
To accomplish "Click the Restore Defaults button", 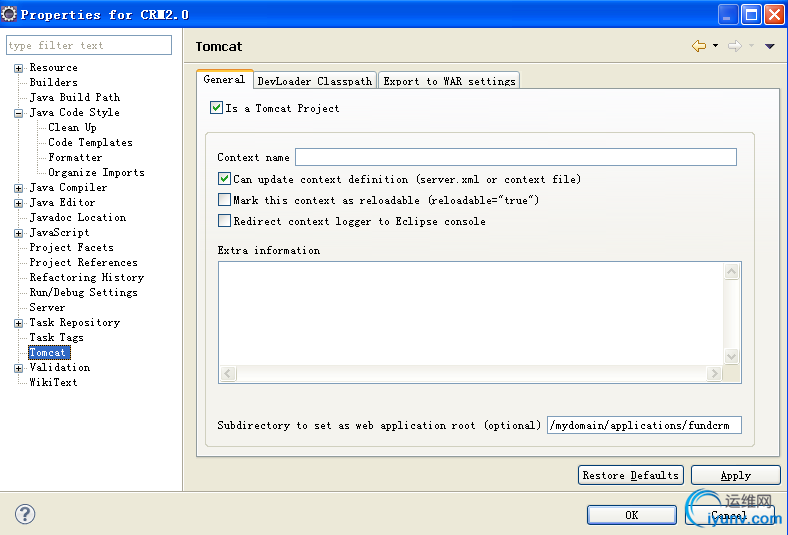I will pyautogui.click(x=630, y=475).
